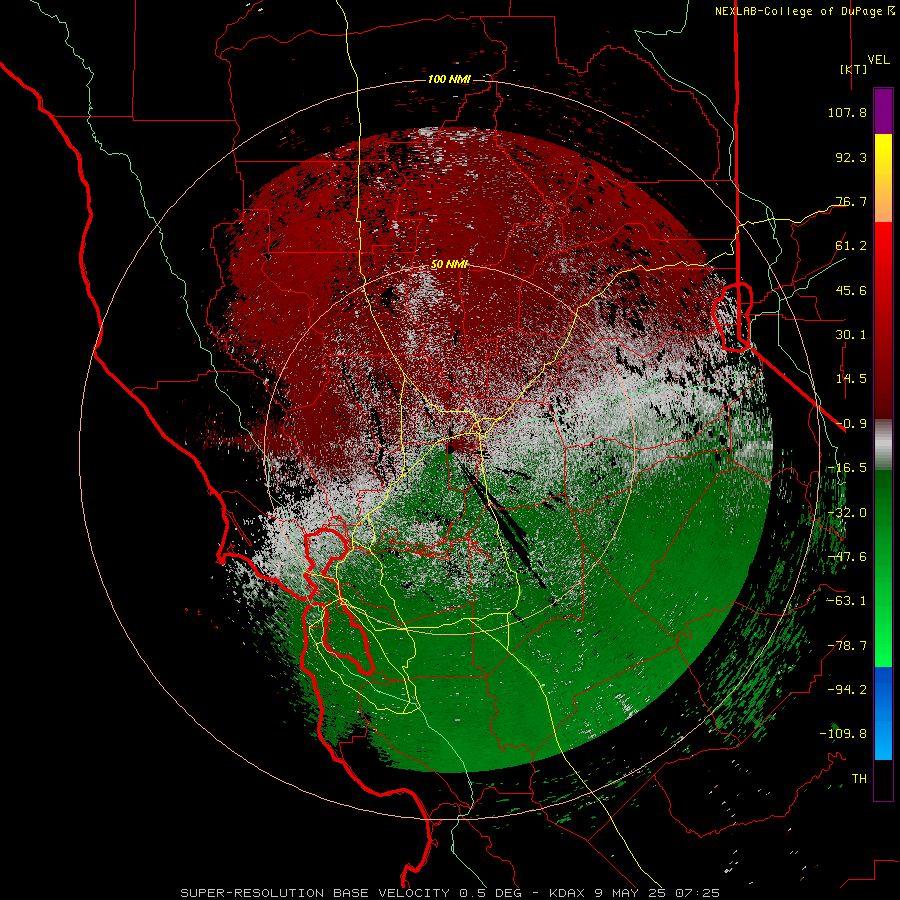Click the 14.5 velocity scale value
The width and height of the screenshot is (900, 900).
coord(851,379)
